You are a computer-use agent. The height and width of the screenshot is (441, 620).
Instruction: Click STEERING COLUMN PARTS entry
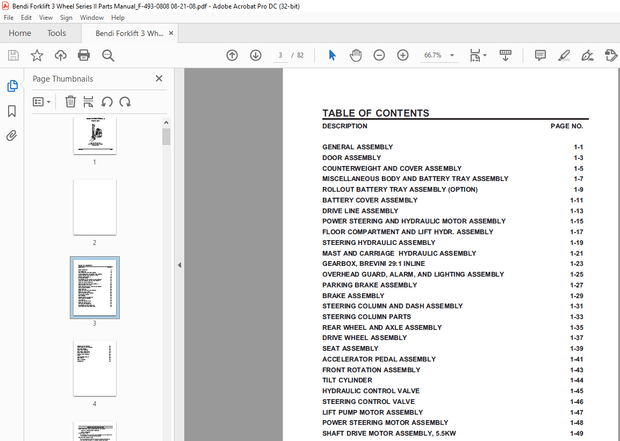[367, 317]
